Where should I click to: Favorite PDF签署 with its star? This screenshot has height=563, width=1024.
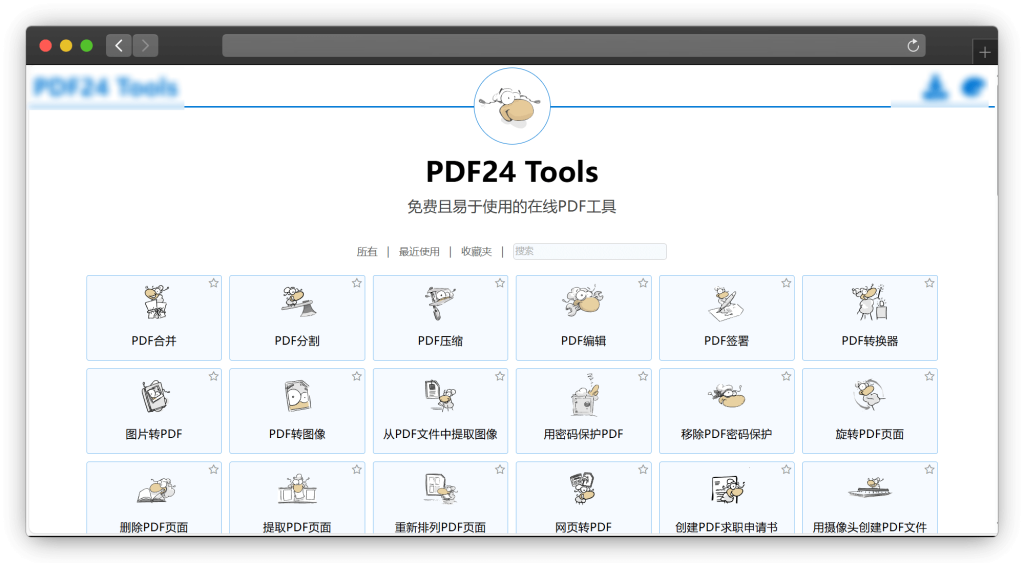[786, 283]
